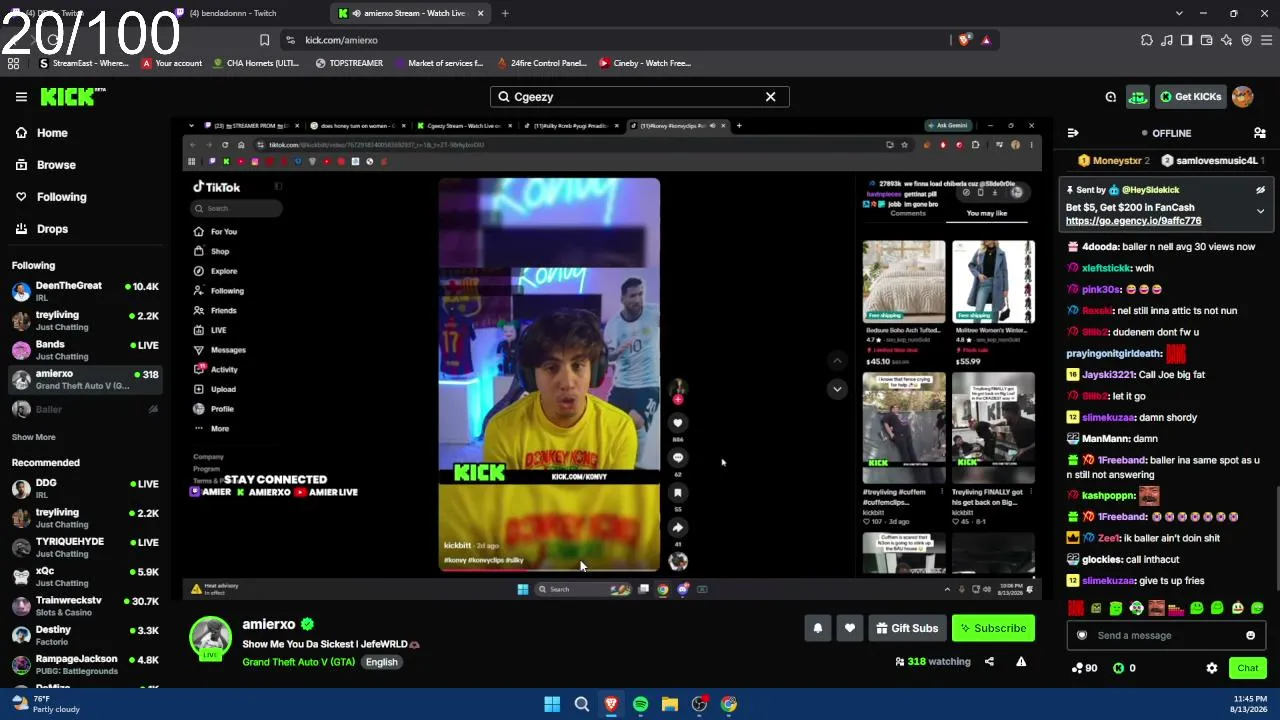Click the Send a message field
The image size is (1280, 720).
pos(1165,635)
